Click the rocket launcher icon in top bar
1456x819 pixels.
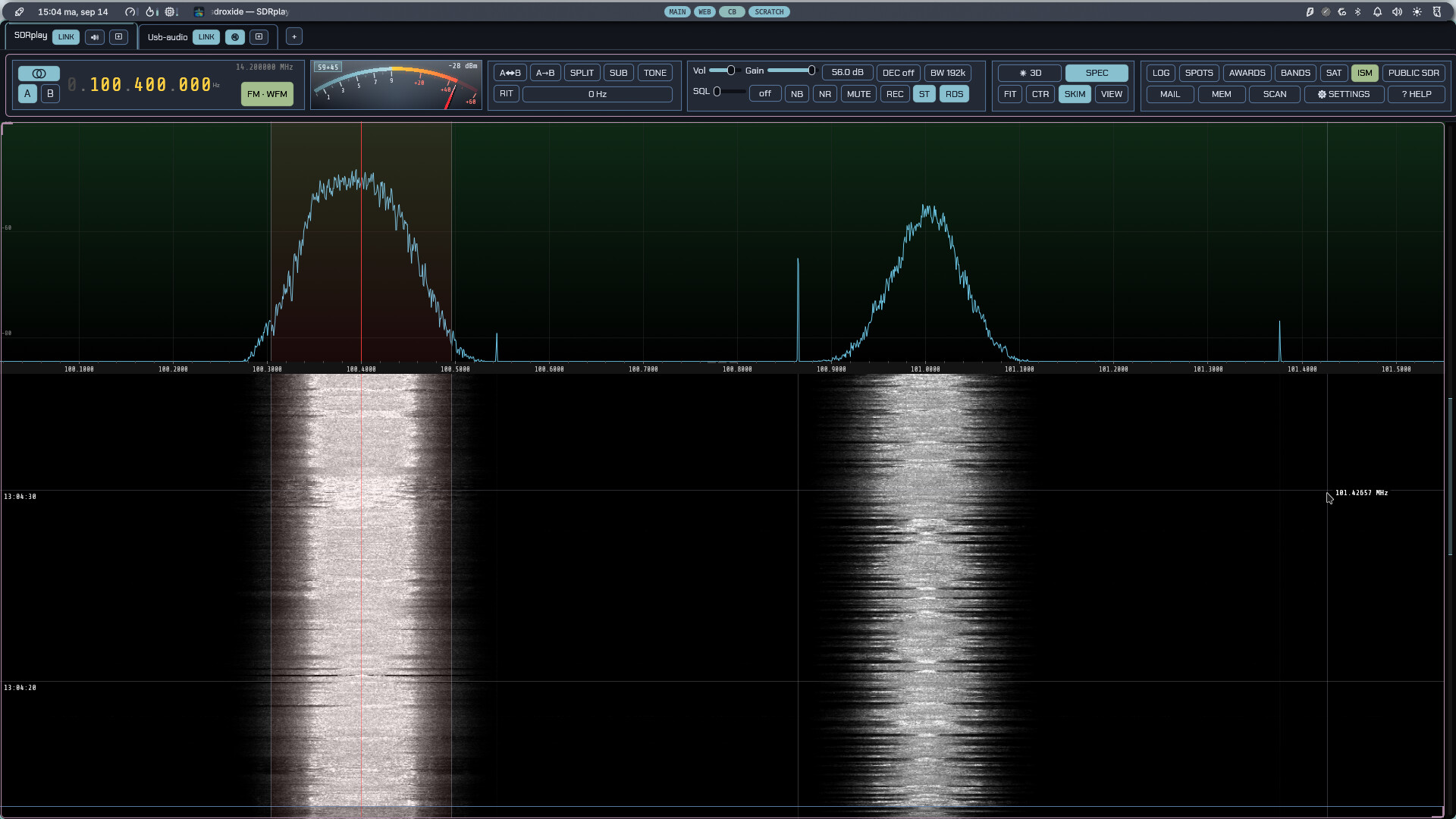point(20,12)
